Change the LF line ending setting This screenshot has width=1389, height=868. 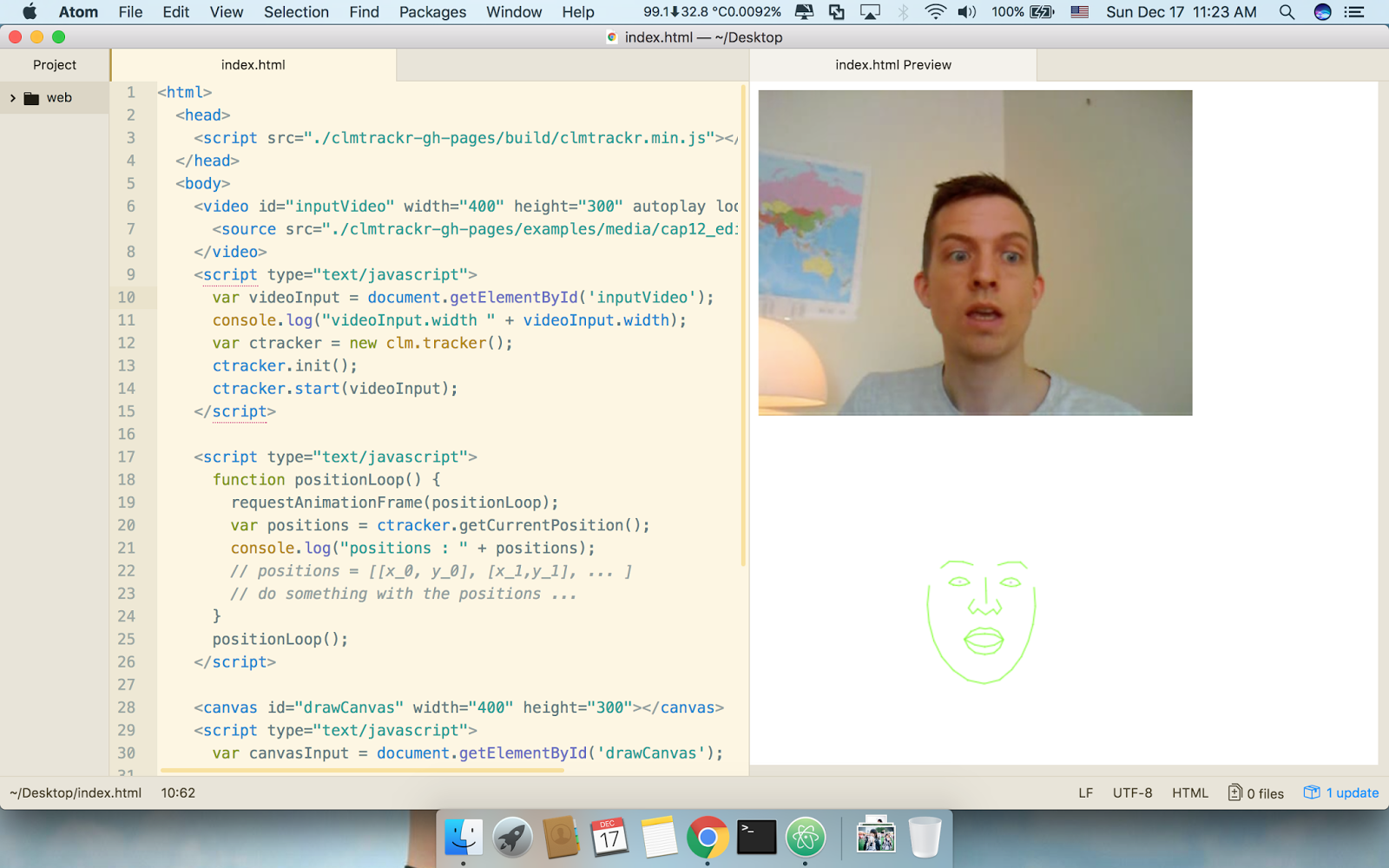pos(1085,793)
